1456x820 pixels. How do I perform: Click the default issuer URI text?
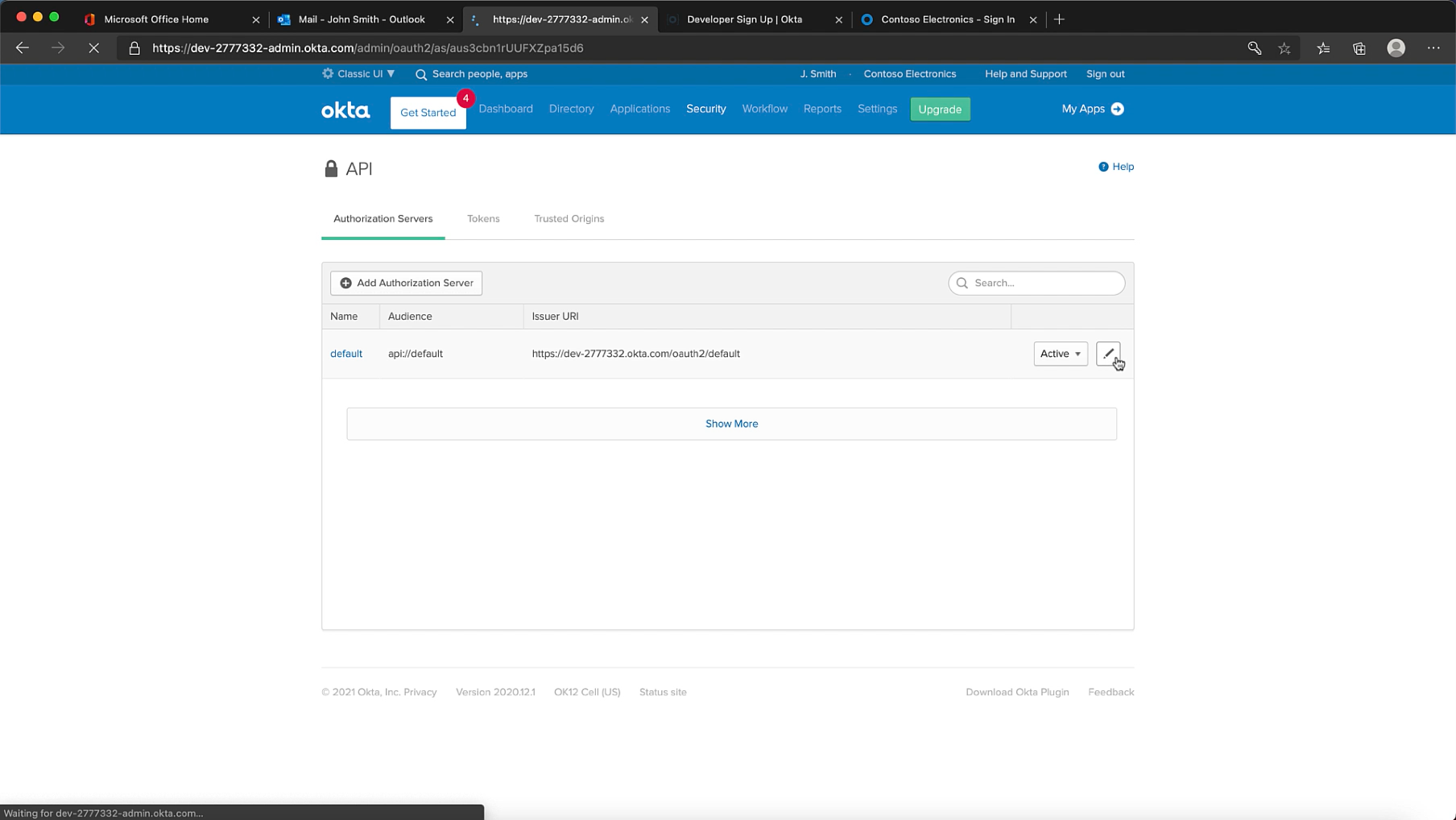636,354
